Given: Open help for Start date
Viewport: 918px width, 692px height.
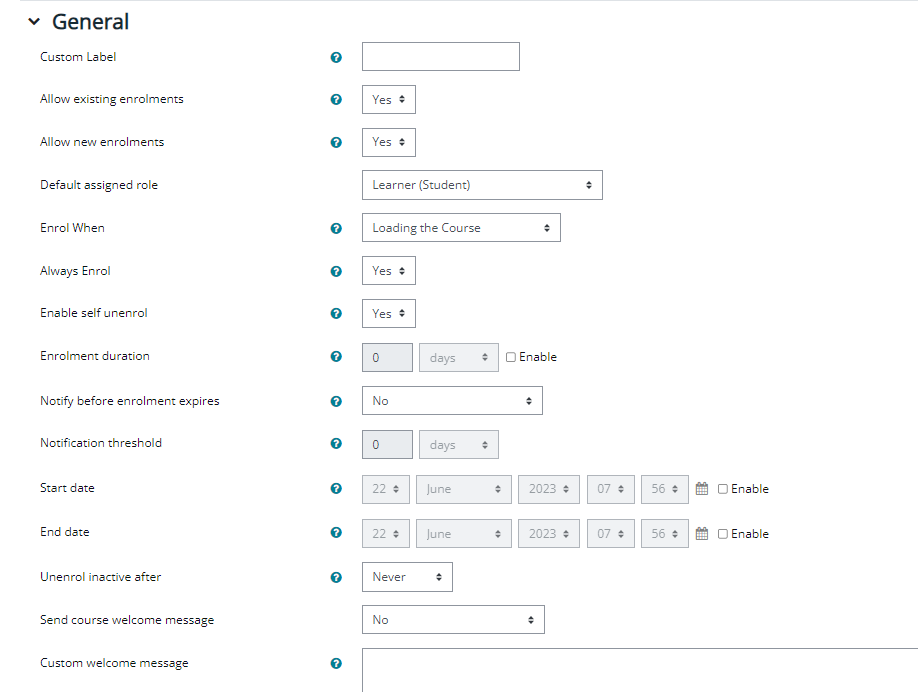Looking at the screenshot, I should click(x=336, y=488).
